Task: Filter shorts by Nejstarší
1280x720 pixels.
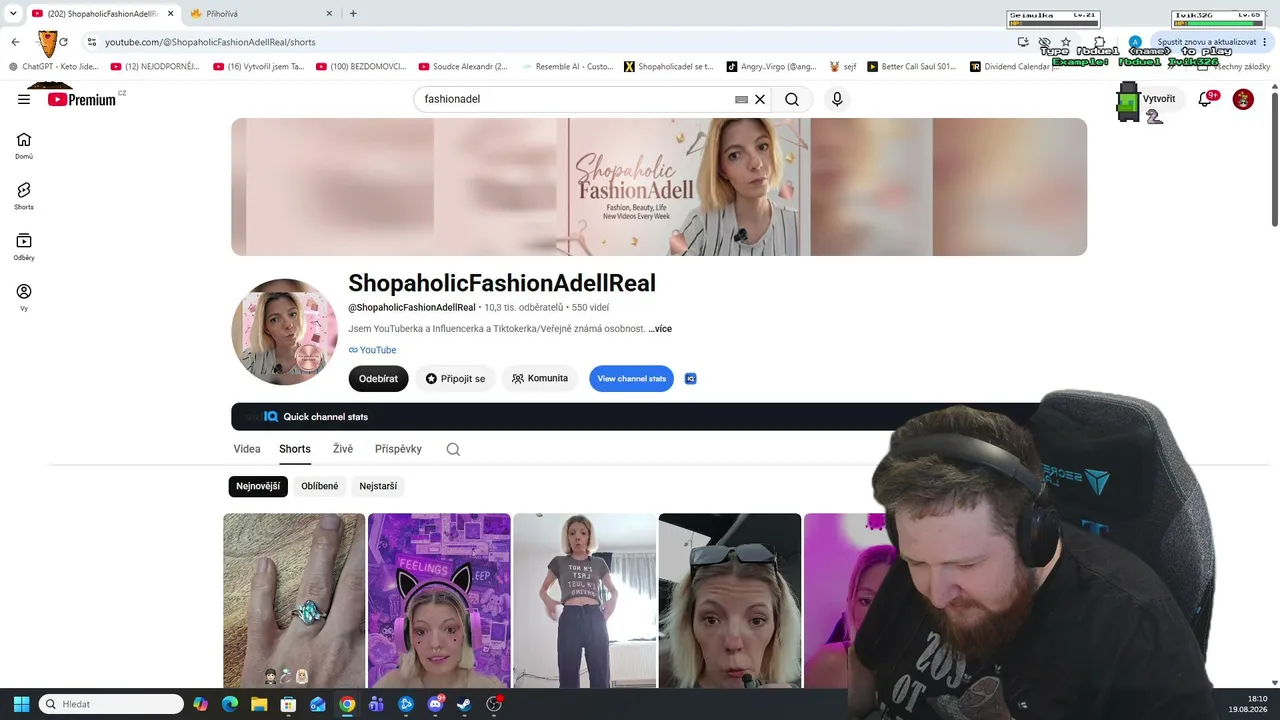Action: point(378,486)
